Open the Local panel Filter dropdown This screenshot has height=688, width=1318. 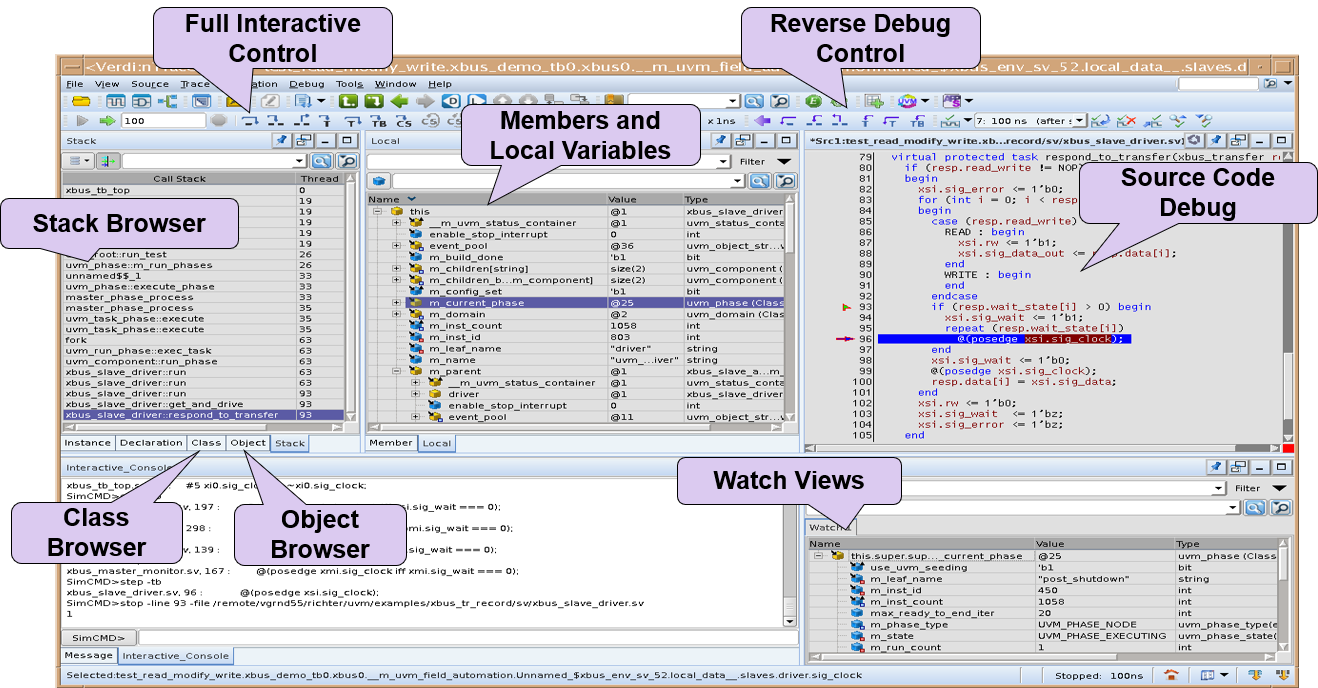point(784,161)
